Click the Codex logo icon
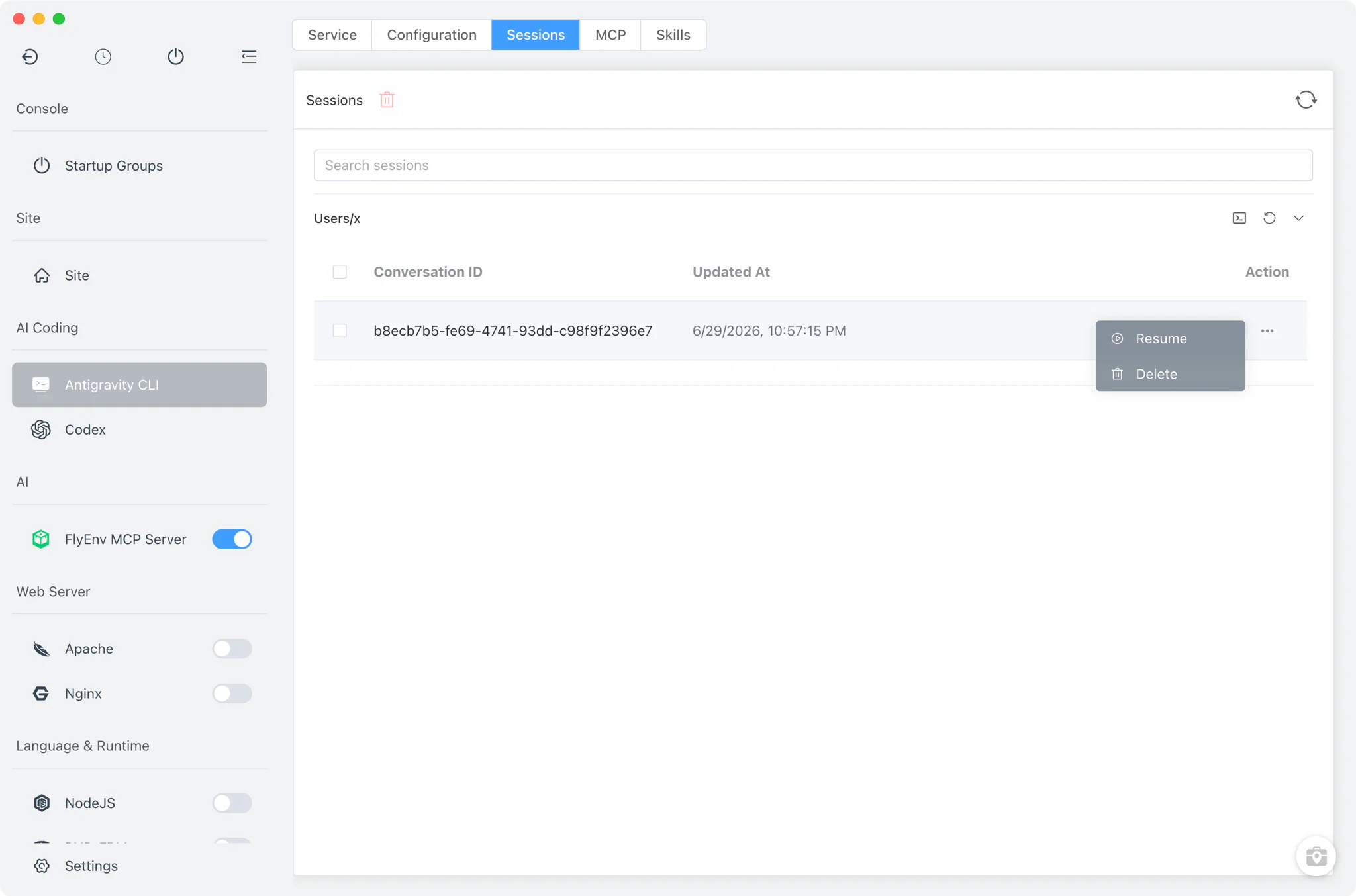1356x896 pixels. (41, 429)
